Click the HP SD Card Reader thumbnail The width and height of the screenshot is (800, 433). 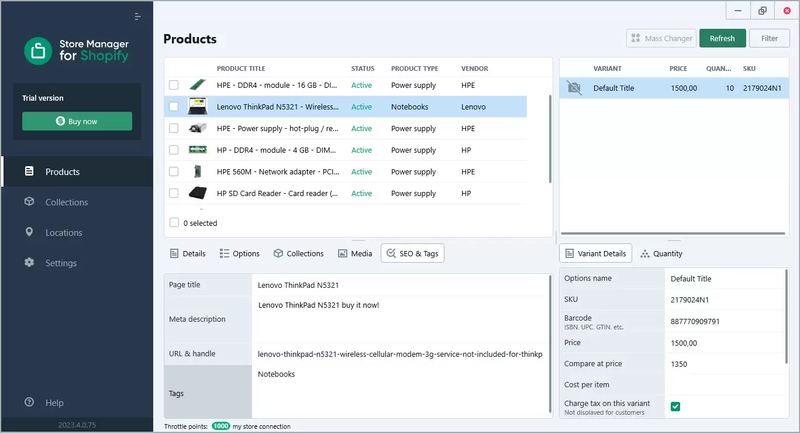coord(197,193)
